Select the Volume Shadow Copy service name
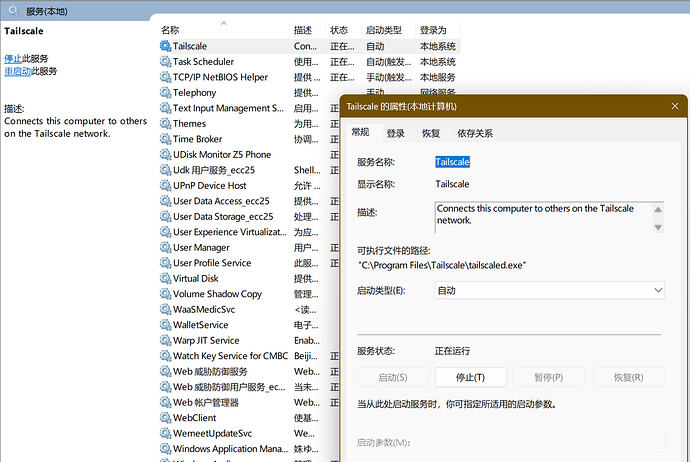690x462 pixels. coord(217,294)
